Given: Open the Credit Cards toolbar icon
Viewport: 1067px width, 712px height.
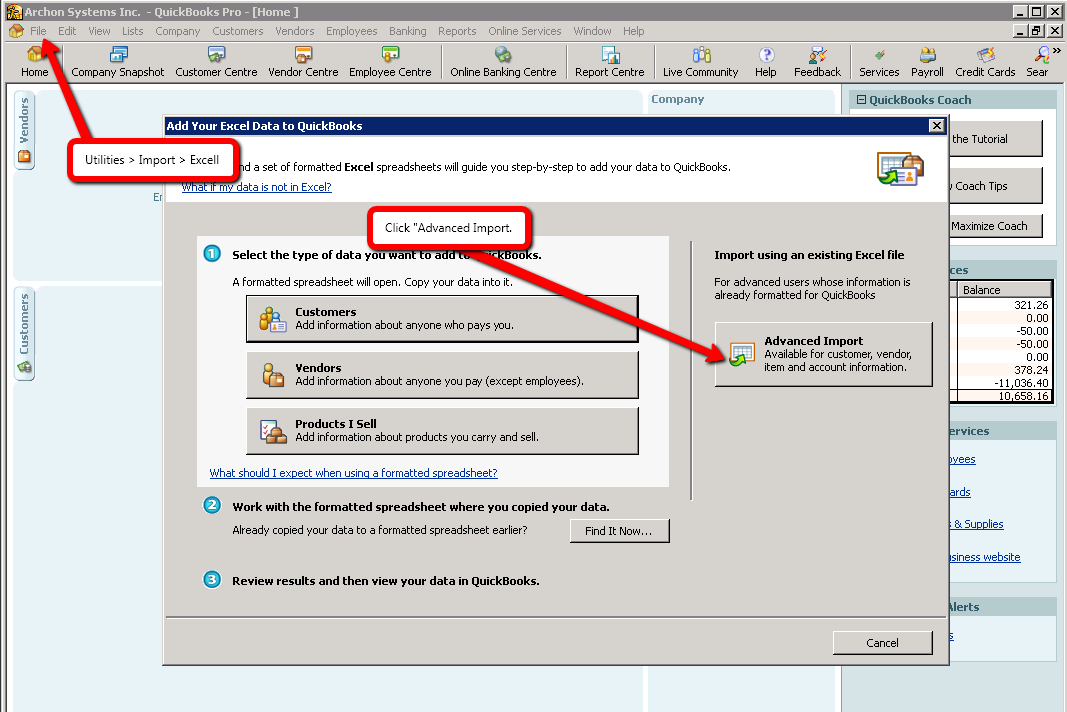Looking at the screenshot, I should click(985, 62).
